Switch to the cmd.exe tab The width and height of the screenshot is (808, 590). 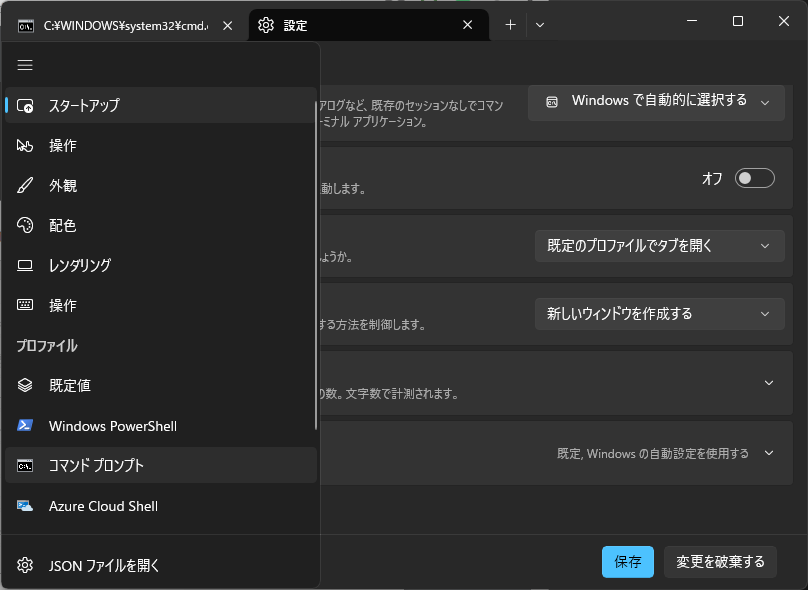pyautogui.click(x=125, y=25)
